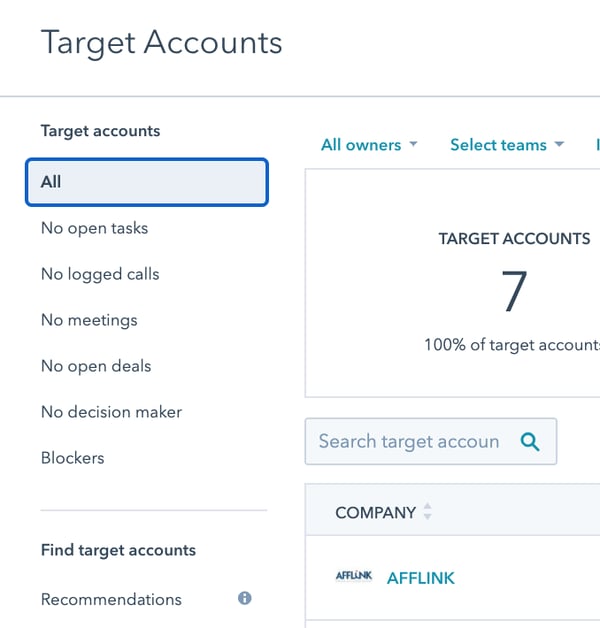The image size is (600, 628).
Task: Filter by No open tasks
Action: (x=94, y=228)
